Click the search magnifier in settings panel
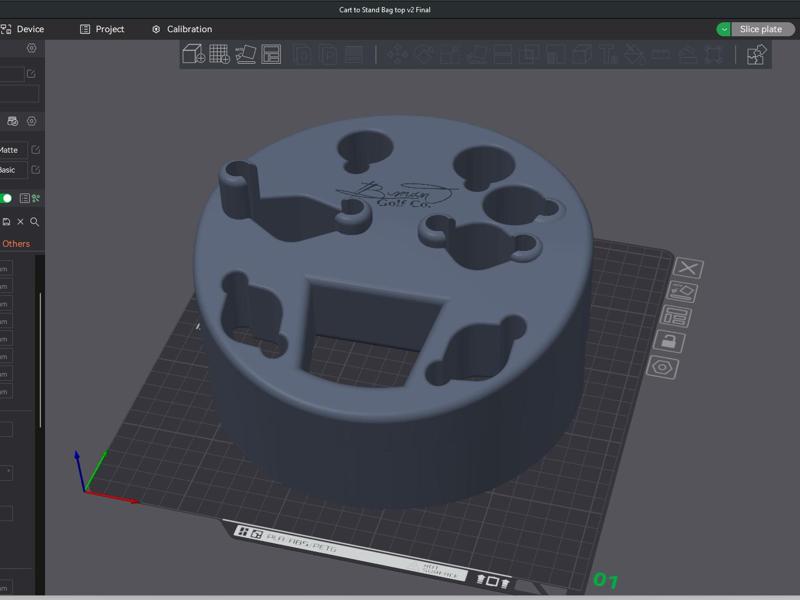 [x=34, y=222]
